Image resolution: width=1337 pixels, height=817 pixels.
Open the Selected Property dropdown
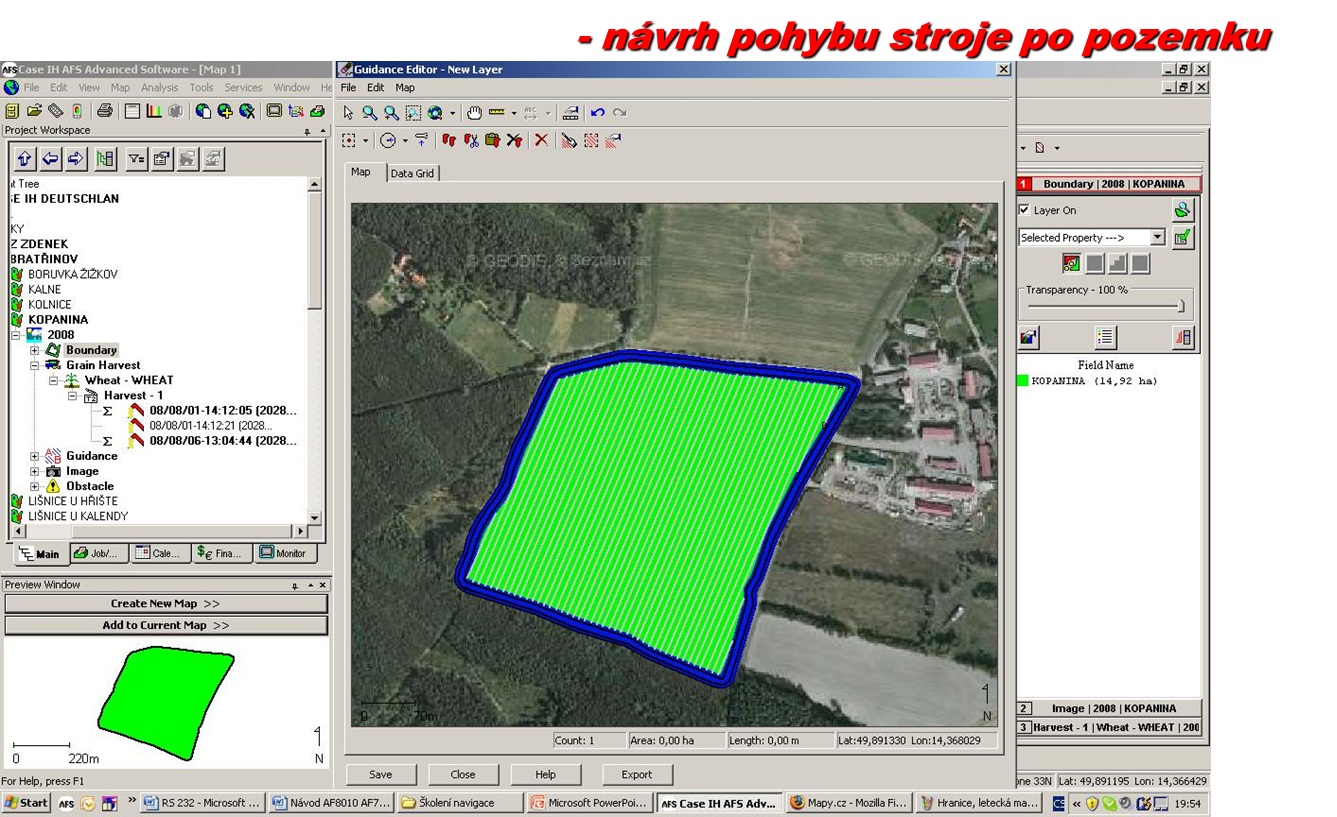(1157, 238)
